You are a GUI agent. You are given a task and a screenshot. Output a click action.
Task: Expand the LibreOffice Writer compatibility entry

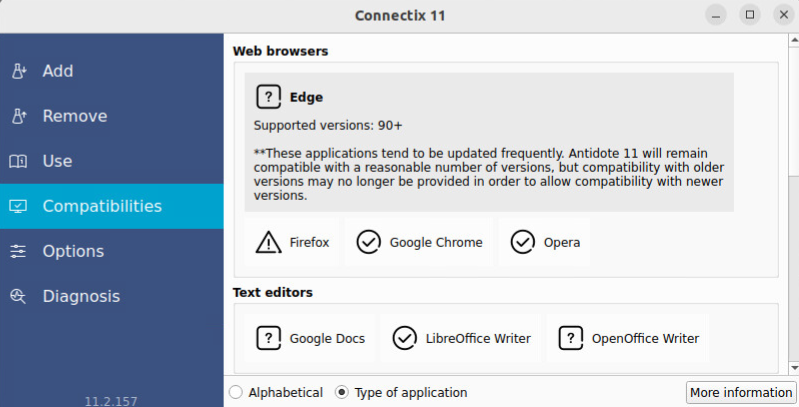tap(463, 338)
